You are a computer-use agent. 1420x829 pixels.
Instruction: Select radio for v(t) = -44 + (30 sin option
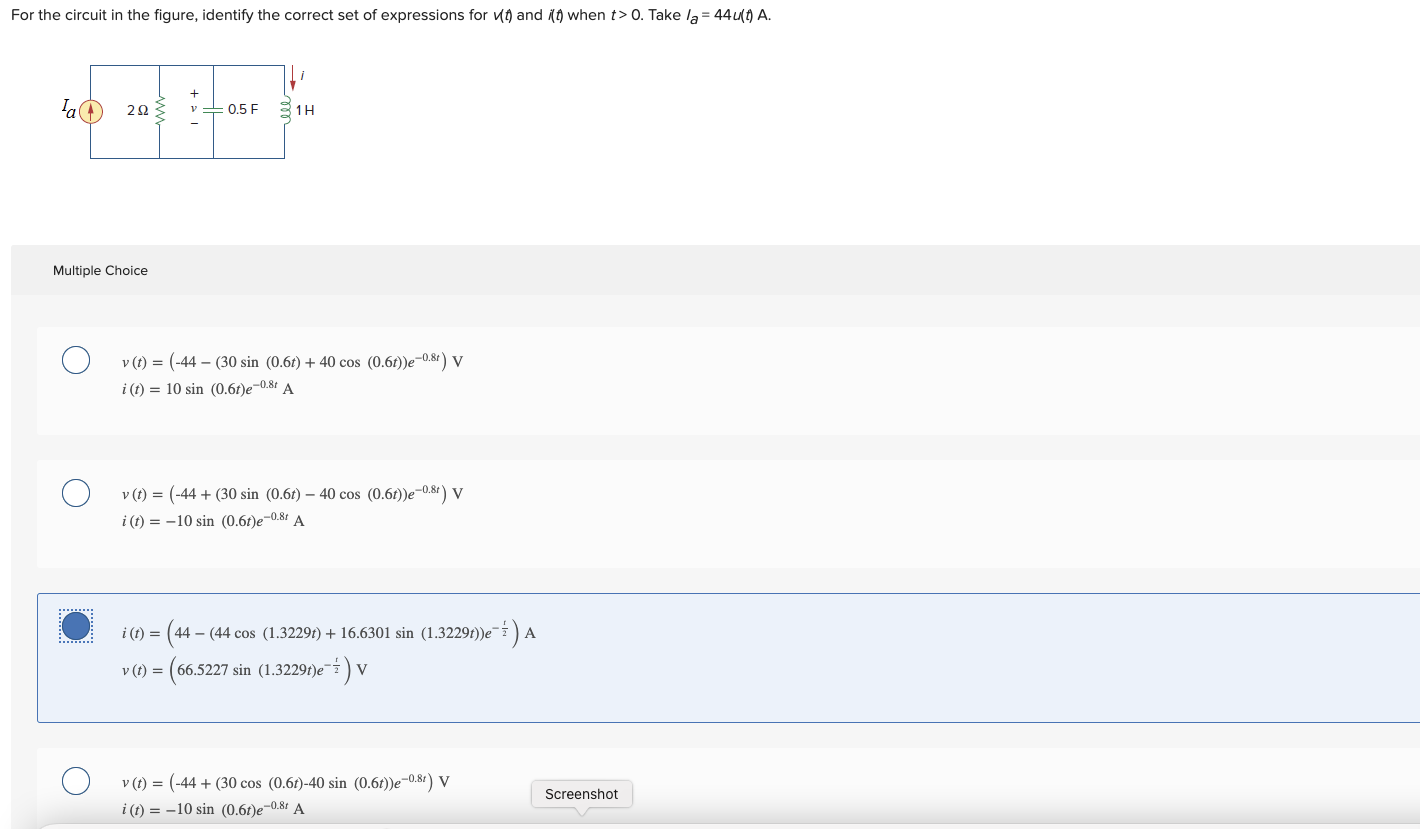click(75, 493)
